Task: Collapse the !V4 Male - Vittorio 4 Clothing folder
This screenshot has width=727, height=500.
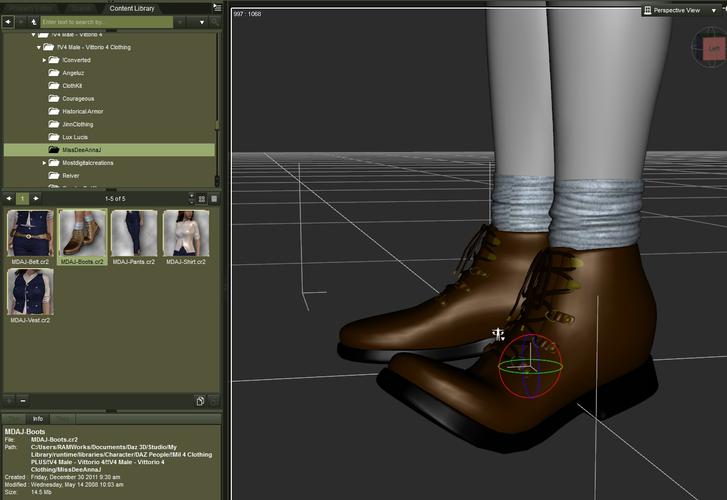Action: pos(38,47)
